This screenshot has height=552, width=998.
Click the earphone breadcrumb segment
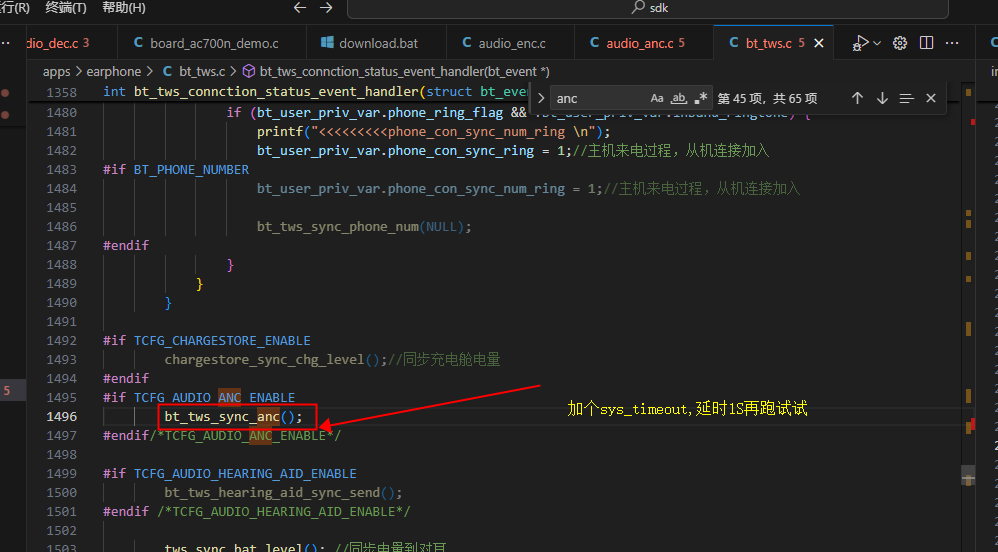tap(114, 71)
